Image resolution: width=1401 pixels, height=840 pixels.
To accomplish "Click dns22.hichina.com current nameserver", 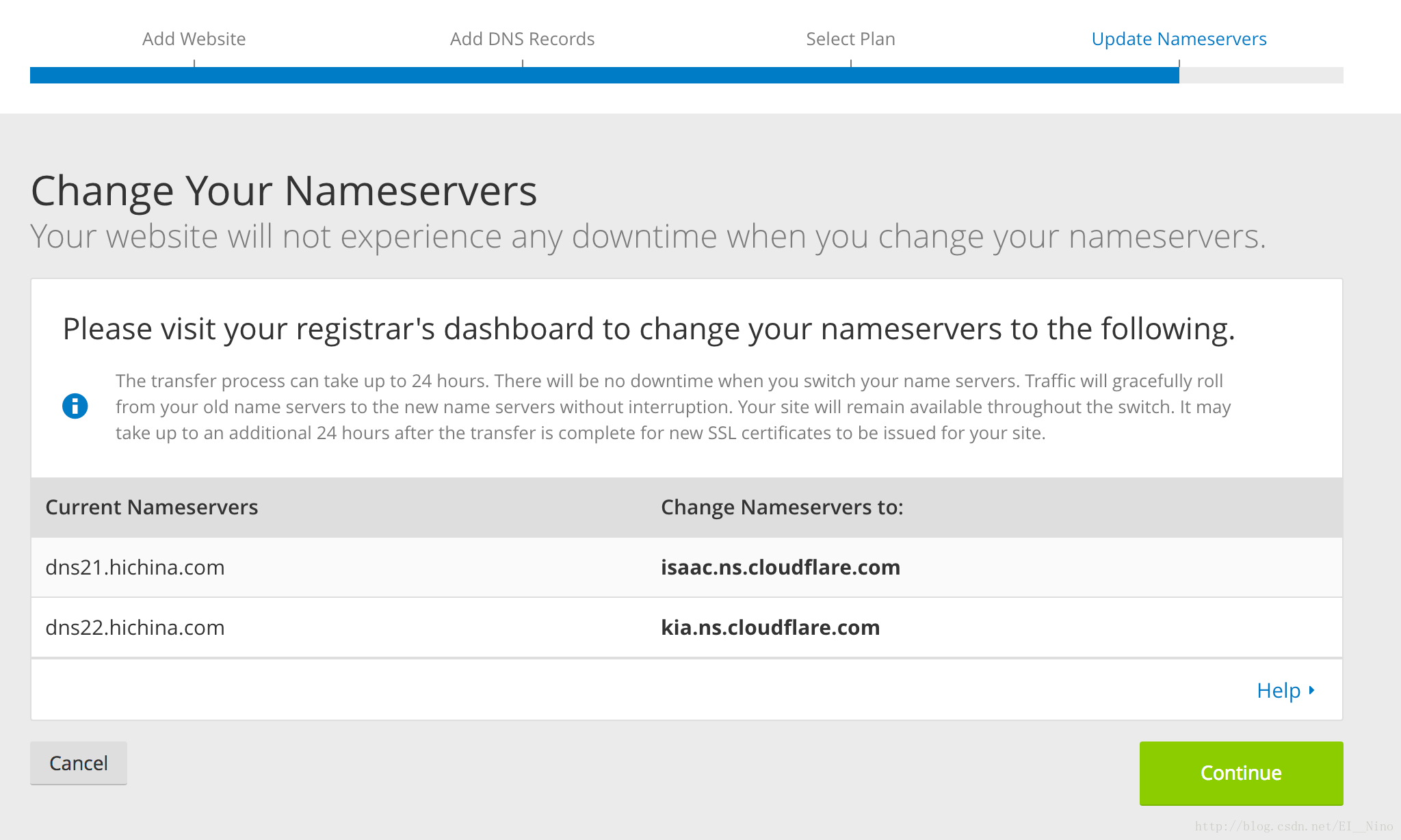I will tap(135, 627).
